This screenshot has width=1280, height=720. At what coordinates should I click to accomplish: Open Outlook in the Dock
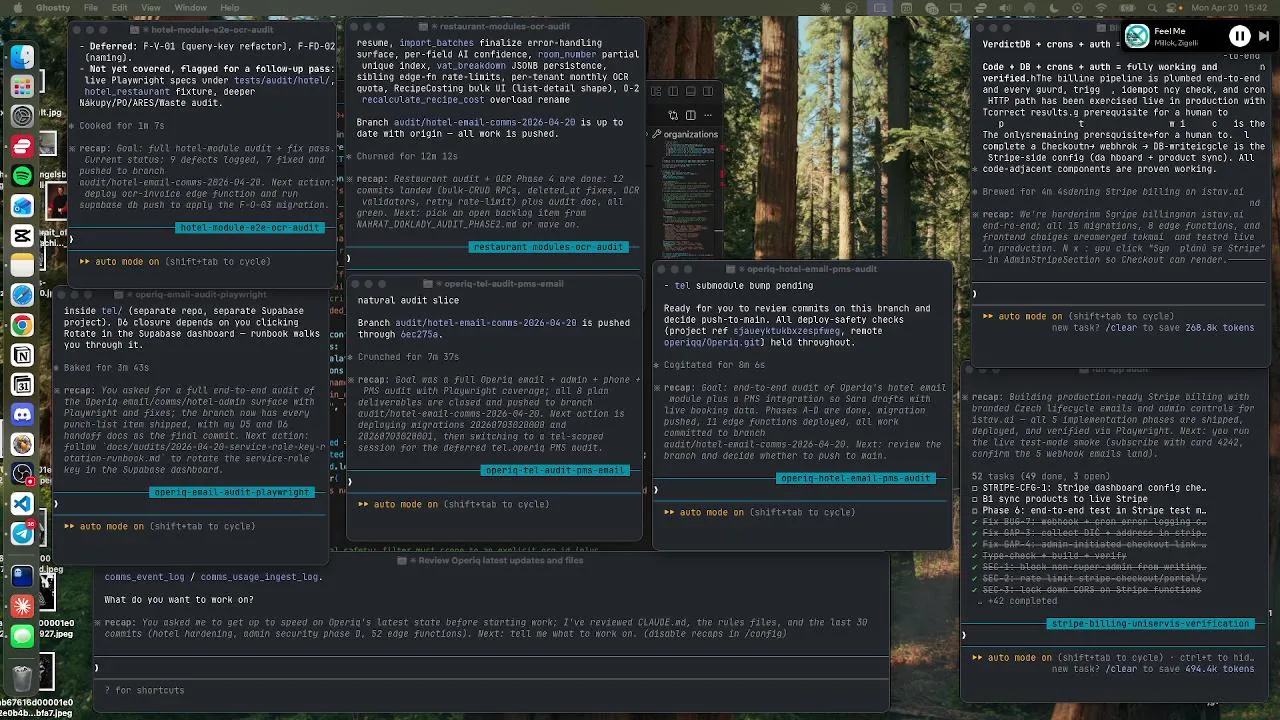click(x=22, y=206)
